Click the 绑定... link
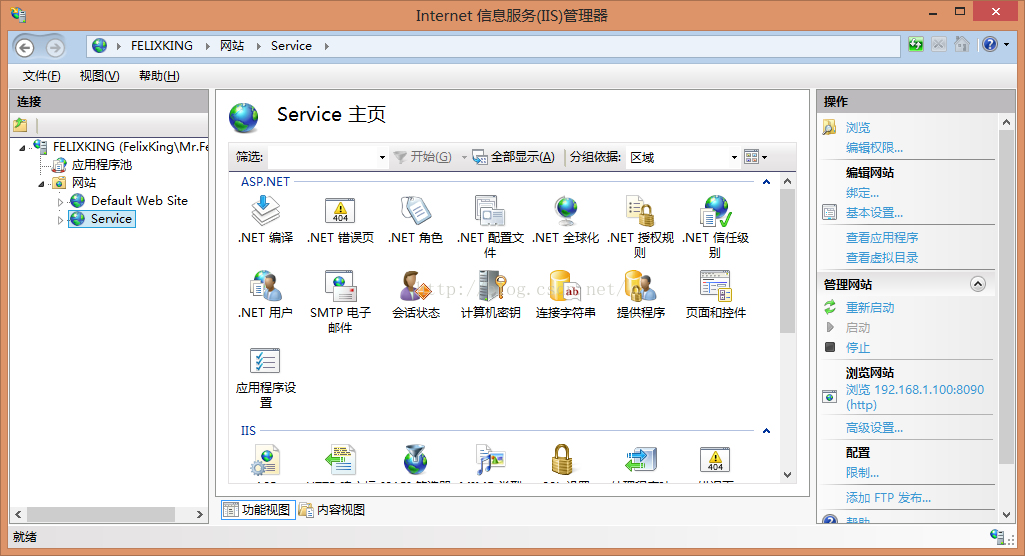The width and height of the screenshot is (1025, 556). (862, 193)
